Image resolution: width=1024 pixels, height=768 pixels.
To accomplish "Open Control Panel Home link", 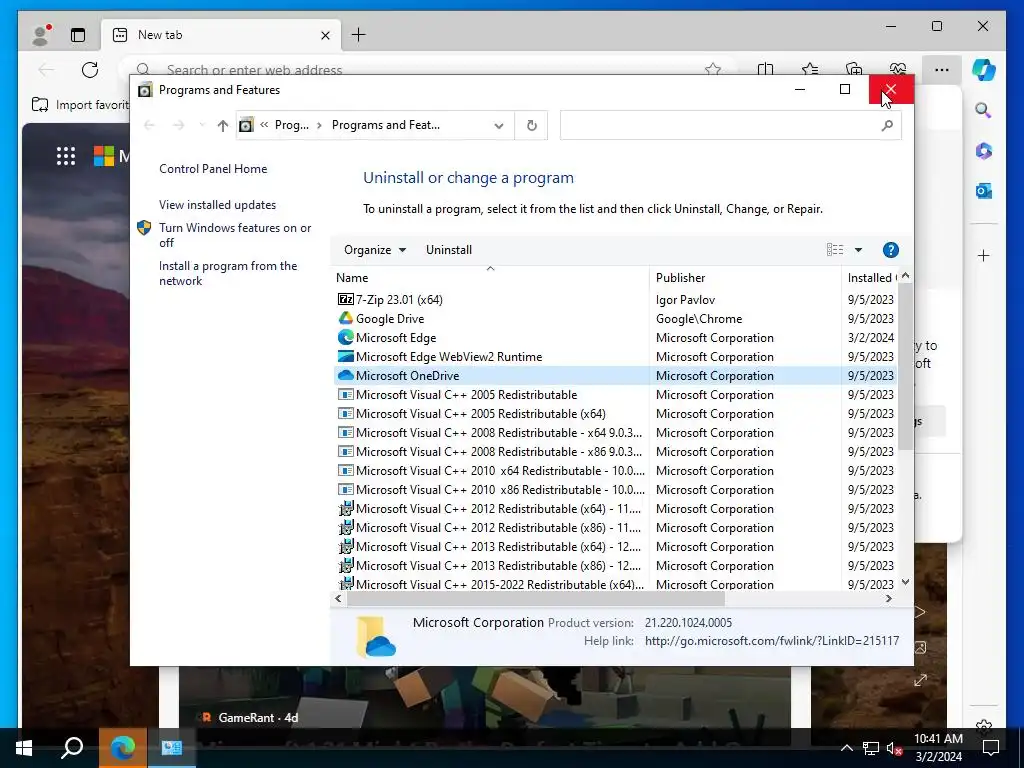I will point(213,168).
